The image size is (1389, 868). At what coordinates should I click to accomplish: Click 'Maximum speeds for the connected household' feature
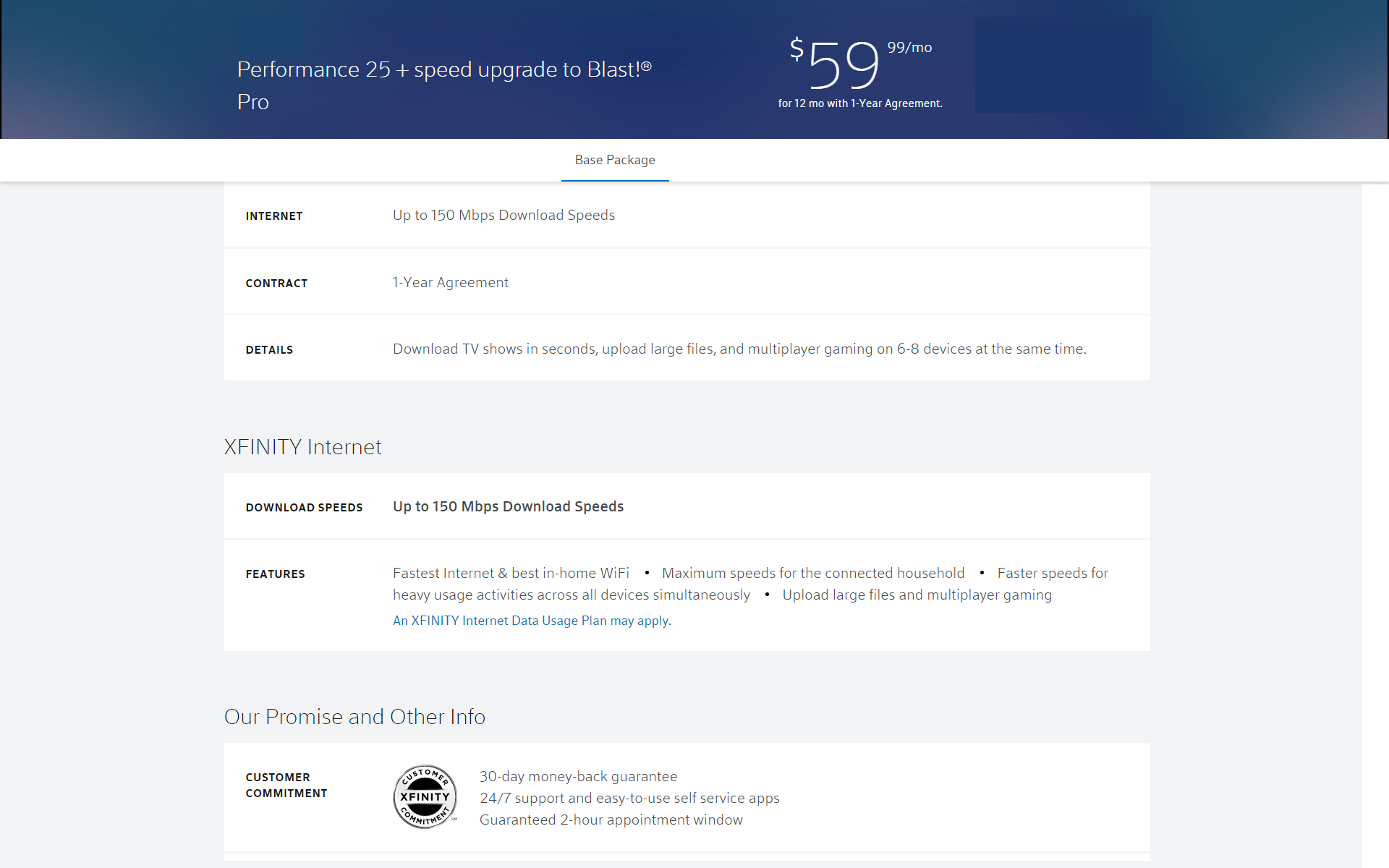pos(813,574)
